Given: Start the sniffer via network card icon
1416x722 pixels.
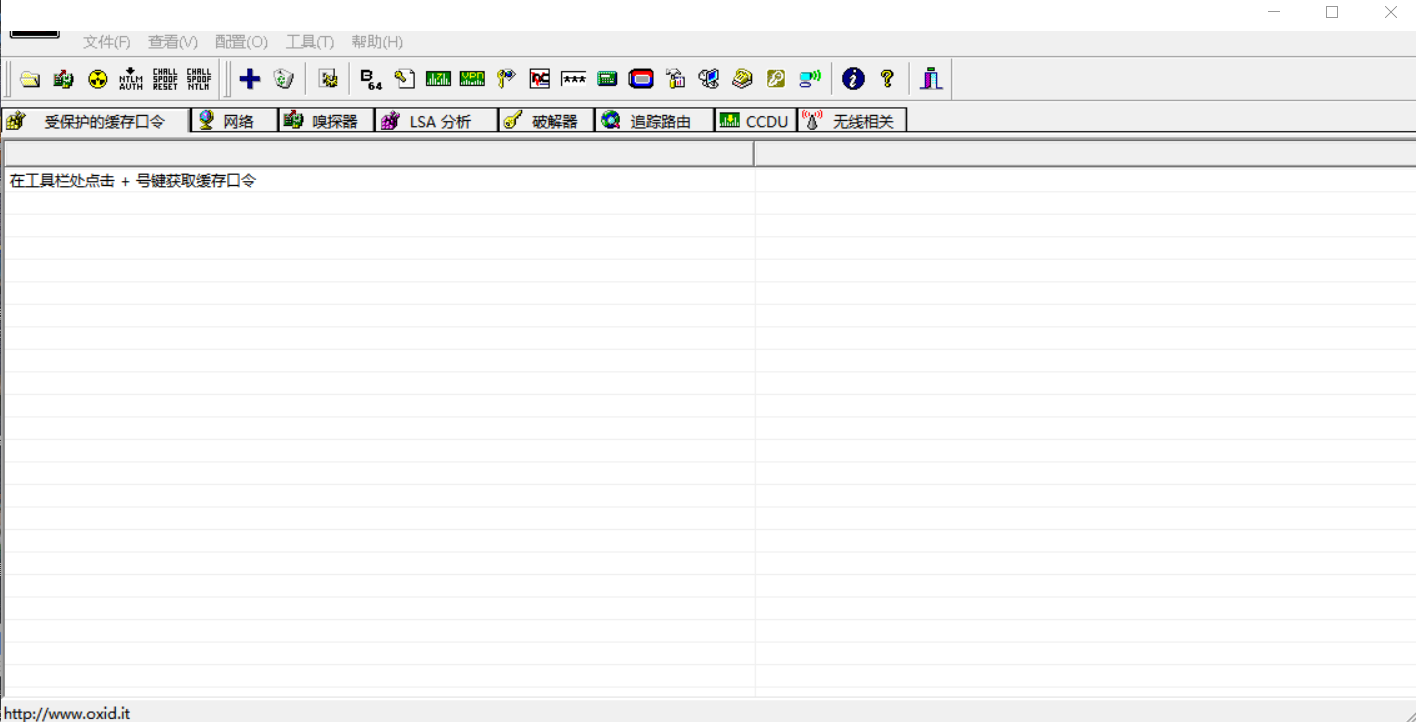Looking at the screenshot, I should click(x=64, y=79).
